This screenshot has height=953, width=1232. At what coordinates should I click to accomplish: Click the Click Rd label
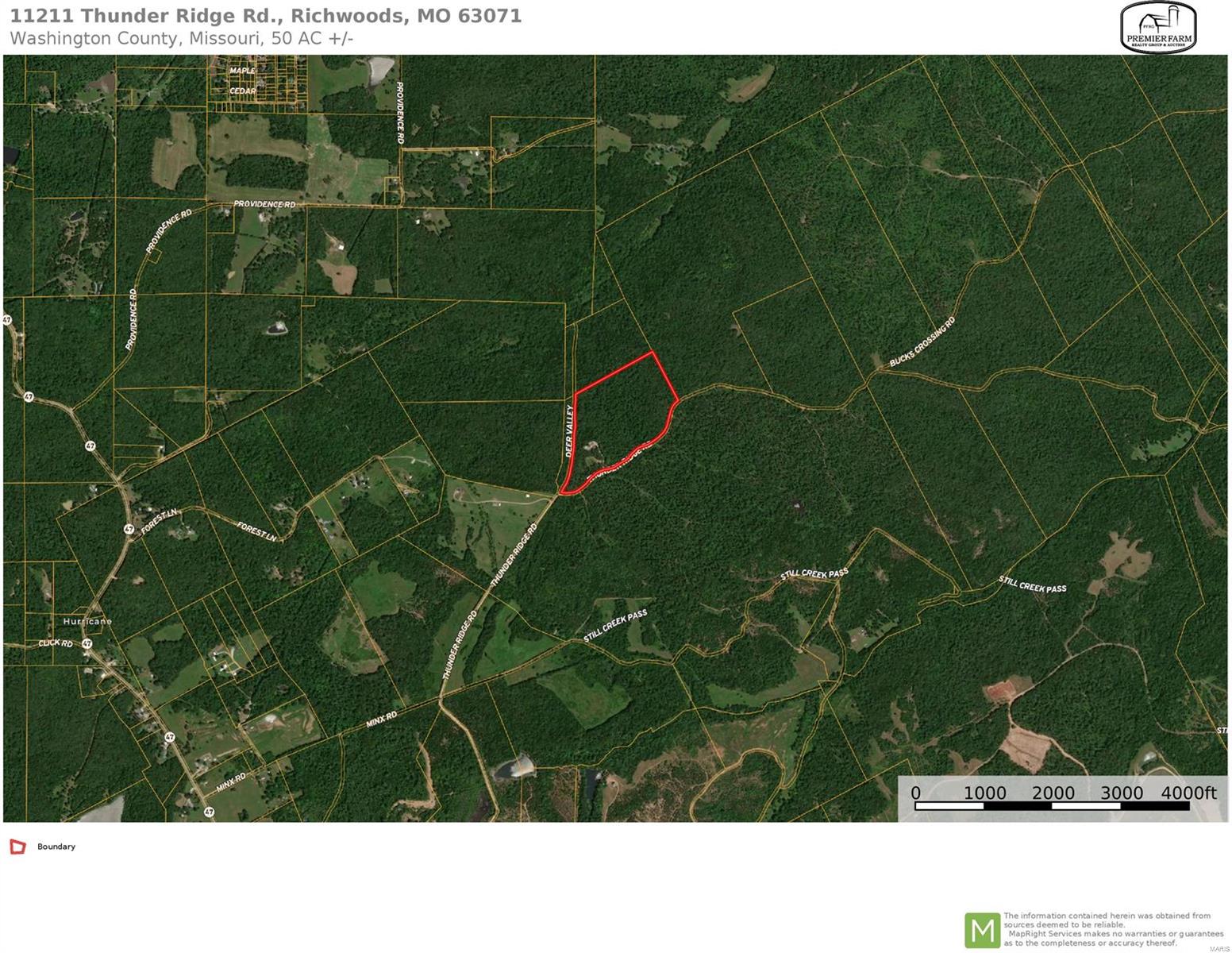56,642
